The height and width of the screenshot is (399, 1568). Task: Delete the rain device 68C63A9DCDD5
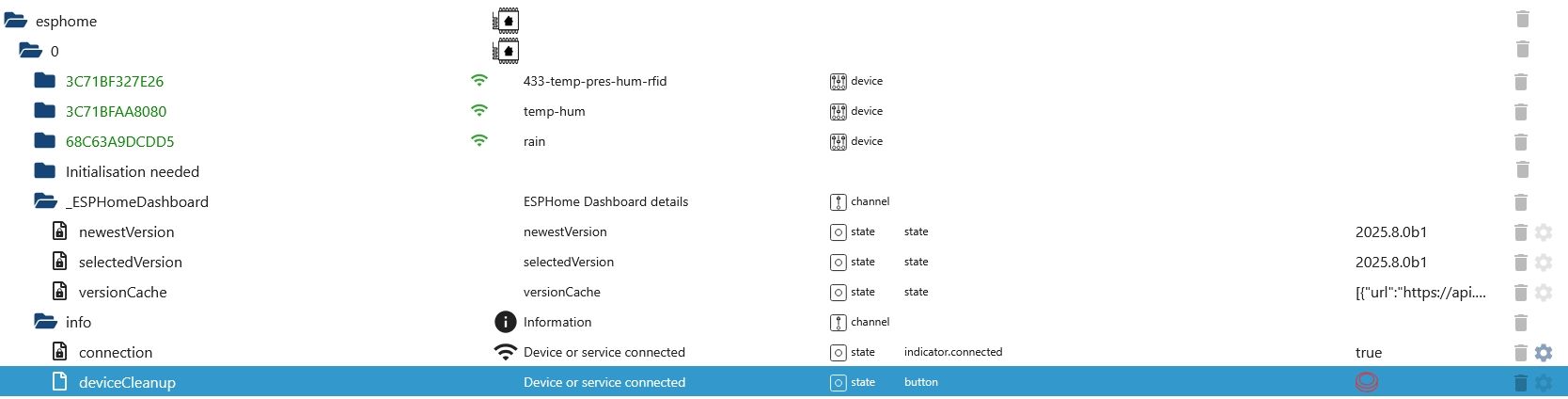[x=1522, y=142]
